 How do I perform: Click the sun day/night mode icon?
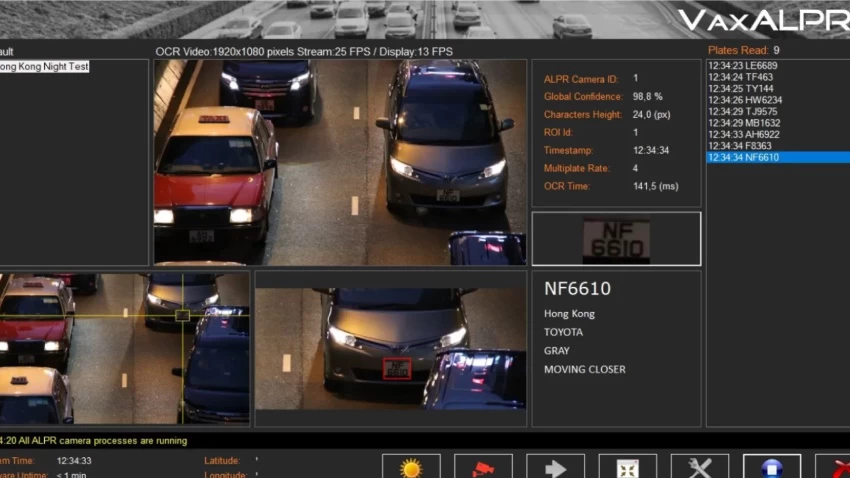[x=411, y=467]
